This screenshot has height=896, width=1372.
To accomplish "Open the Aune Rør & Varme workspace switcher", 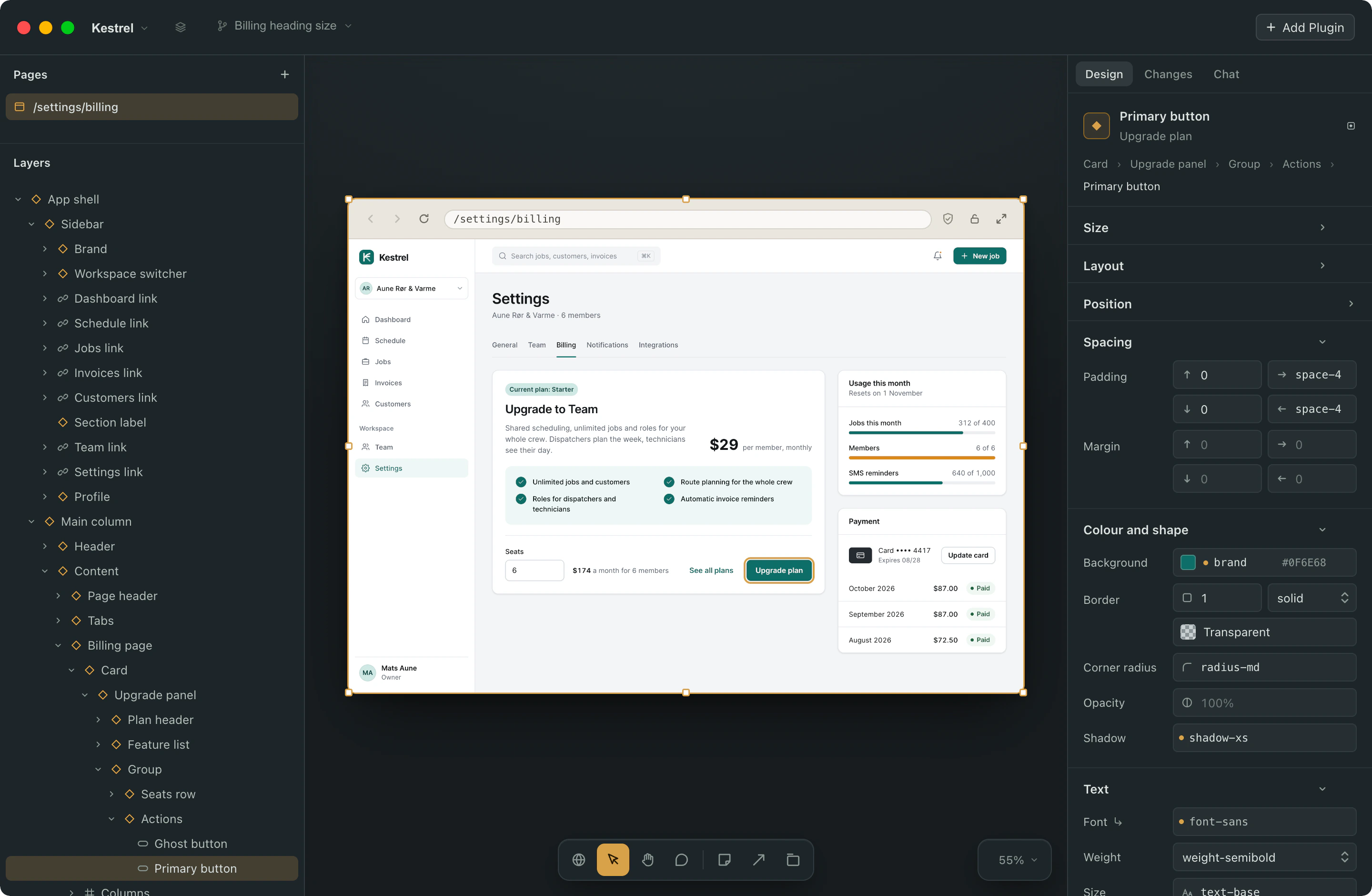I will 412,288.
